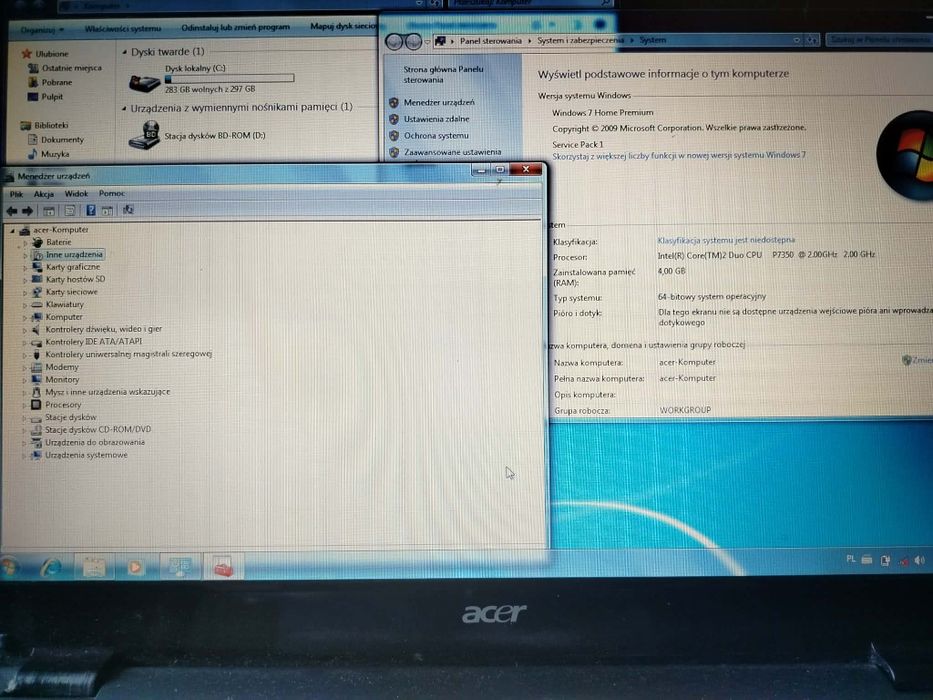Open the Akcja menu
The width and height of the screenshot is (933, 700).
[x=43, y=194]
